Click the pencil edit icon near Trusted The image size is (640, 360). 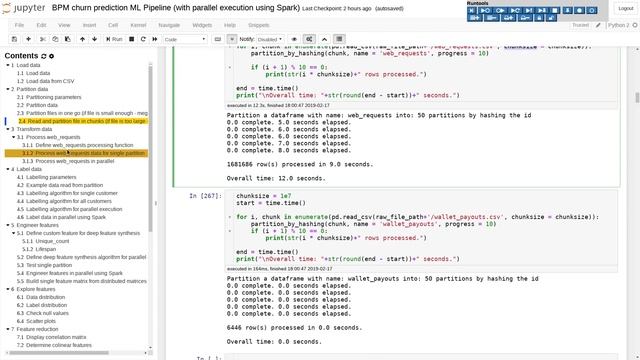tap(598, 25)
